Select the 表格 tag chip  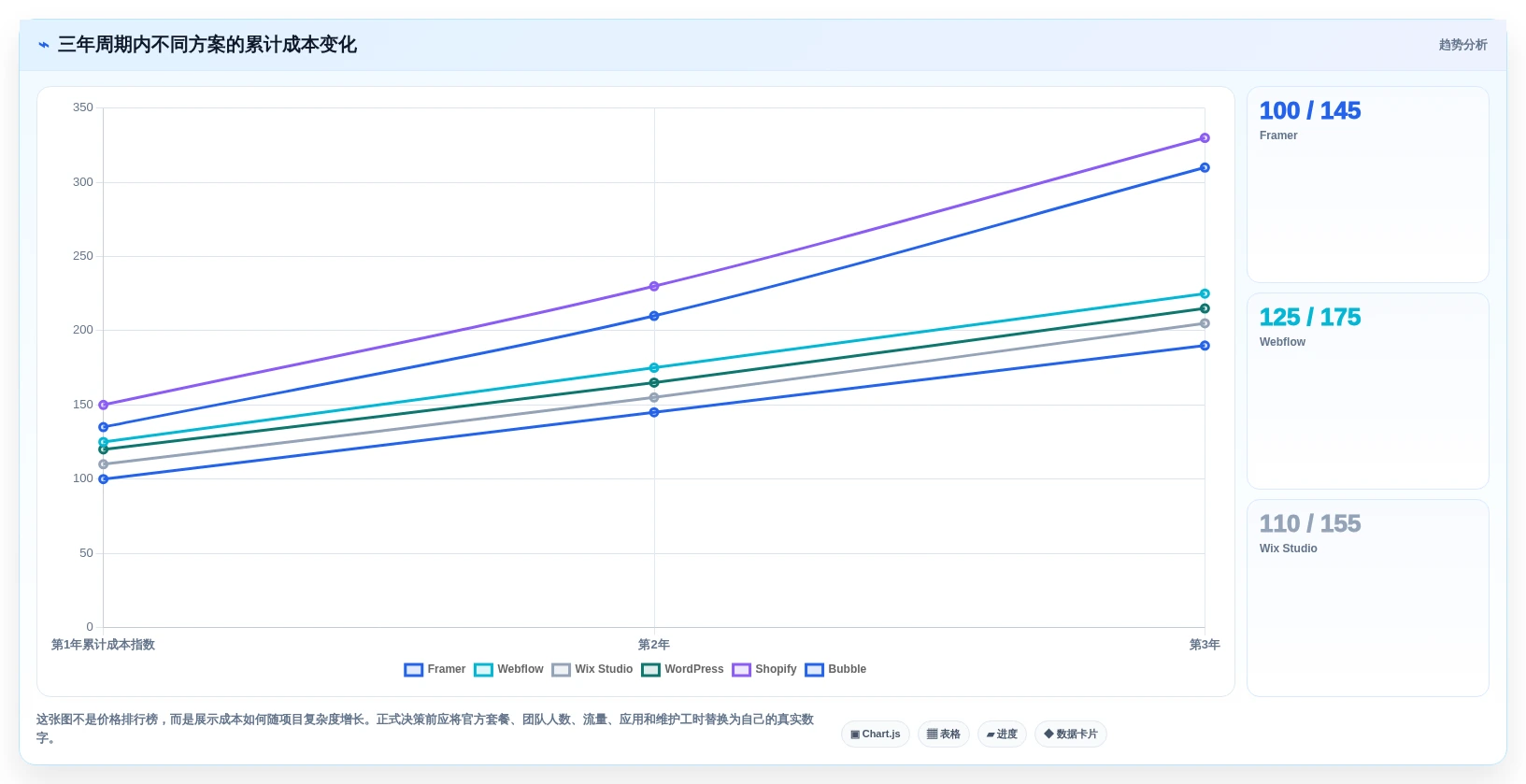(944, 734)
